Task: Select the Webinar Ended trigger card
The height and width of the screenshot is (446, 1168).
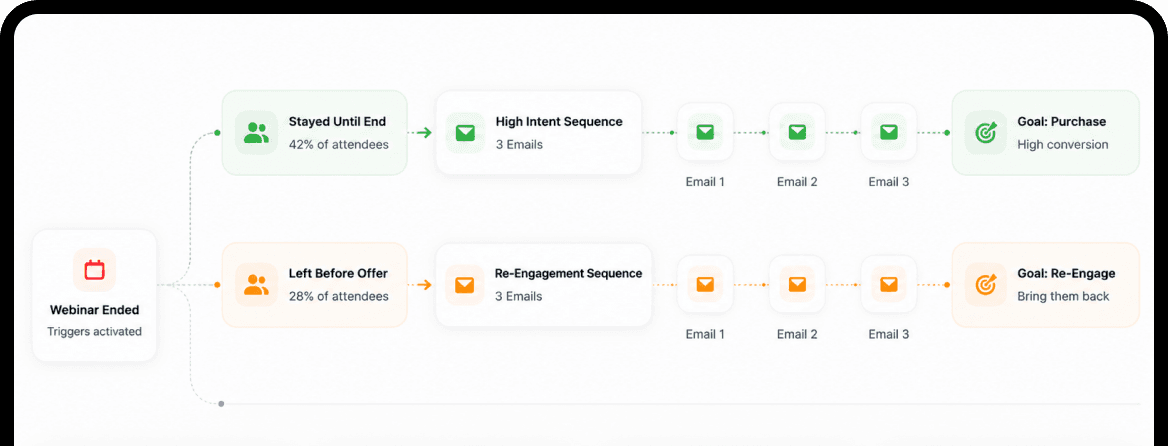Action: point(95,296)
